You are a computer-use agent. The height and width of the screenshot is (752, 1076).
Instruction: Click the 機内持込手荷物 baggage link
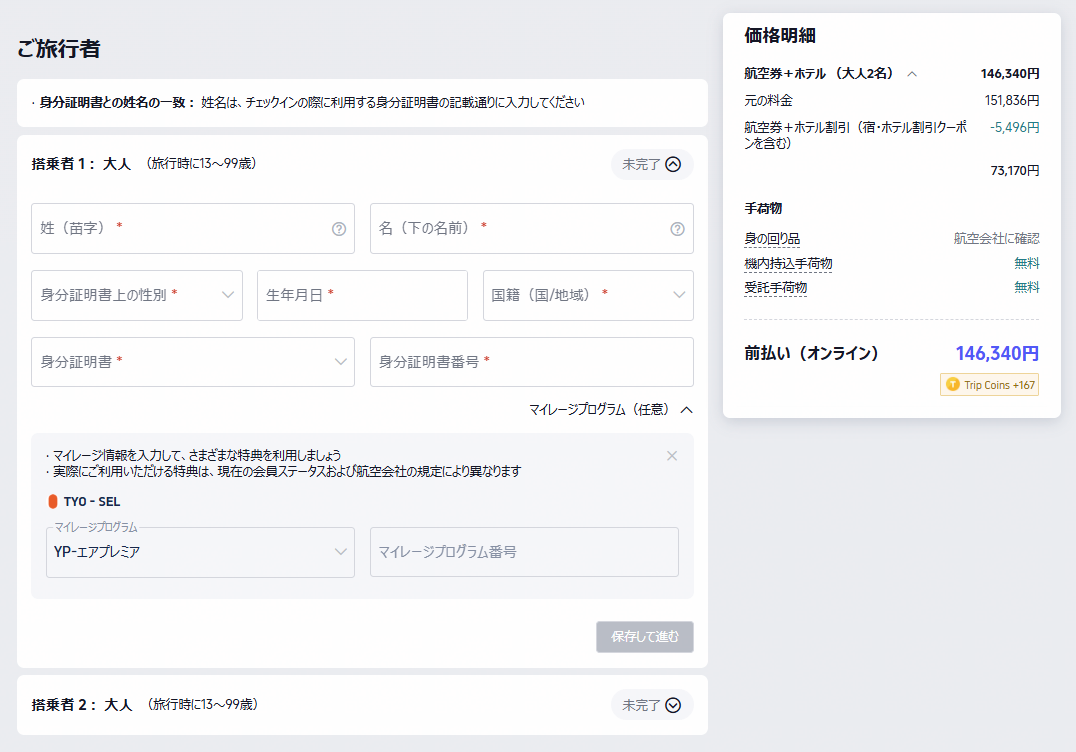point(788,263)
